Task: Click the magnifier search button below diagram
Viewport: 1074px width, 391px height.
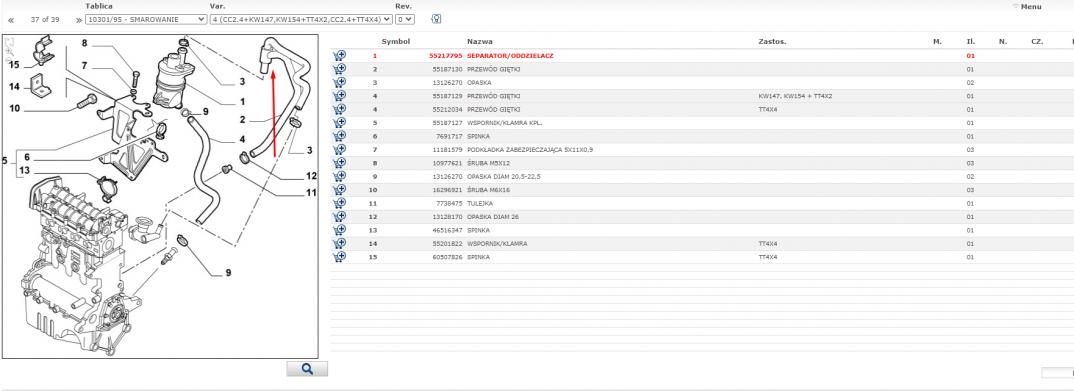Action: click(x=307, y=369)
